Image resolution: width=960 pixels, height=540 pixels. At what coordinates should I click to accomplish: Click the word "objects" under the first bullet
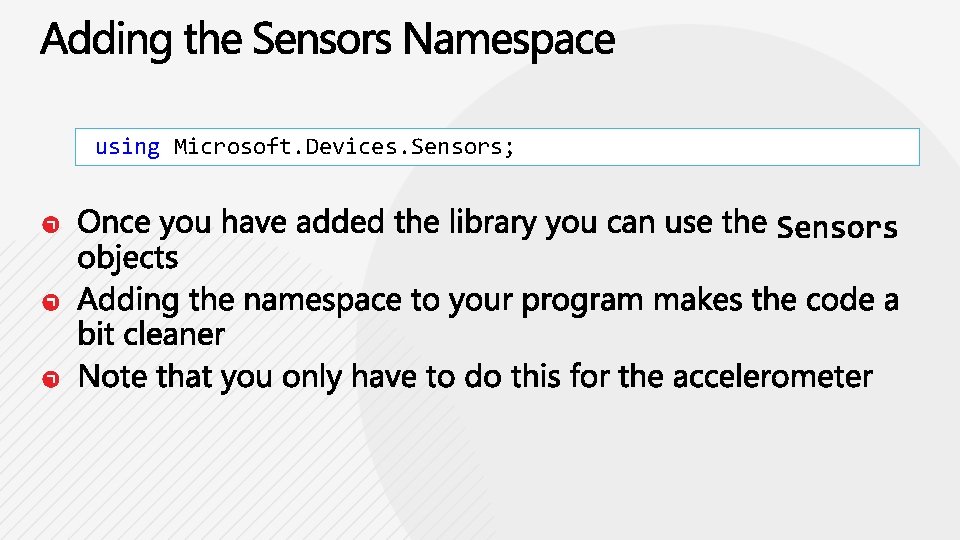[x=127, y=258]
